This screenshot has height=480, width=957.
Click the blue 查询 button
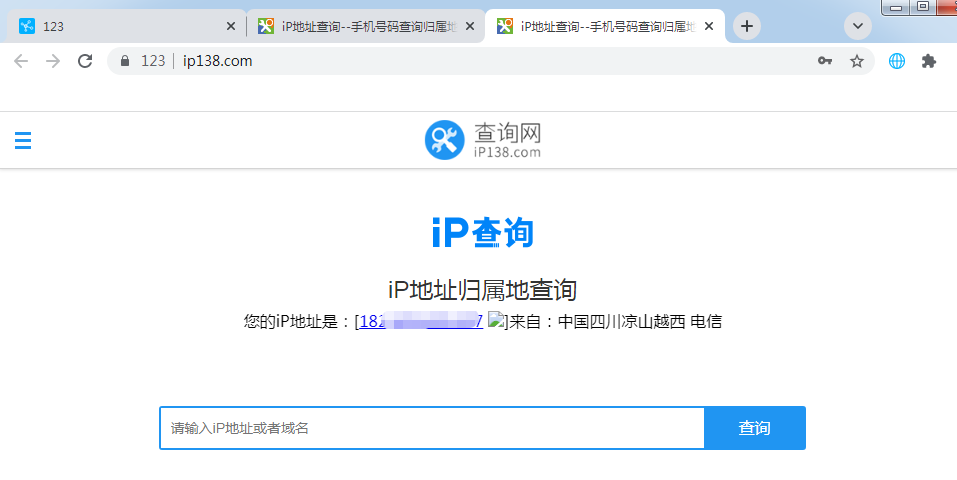point(755,428)
